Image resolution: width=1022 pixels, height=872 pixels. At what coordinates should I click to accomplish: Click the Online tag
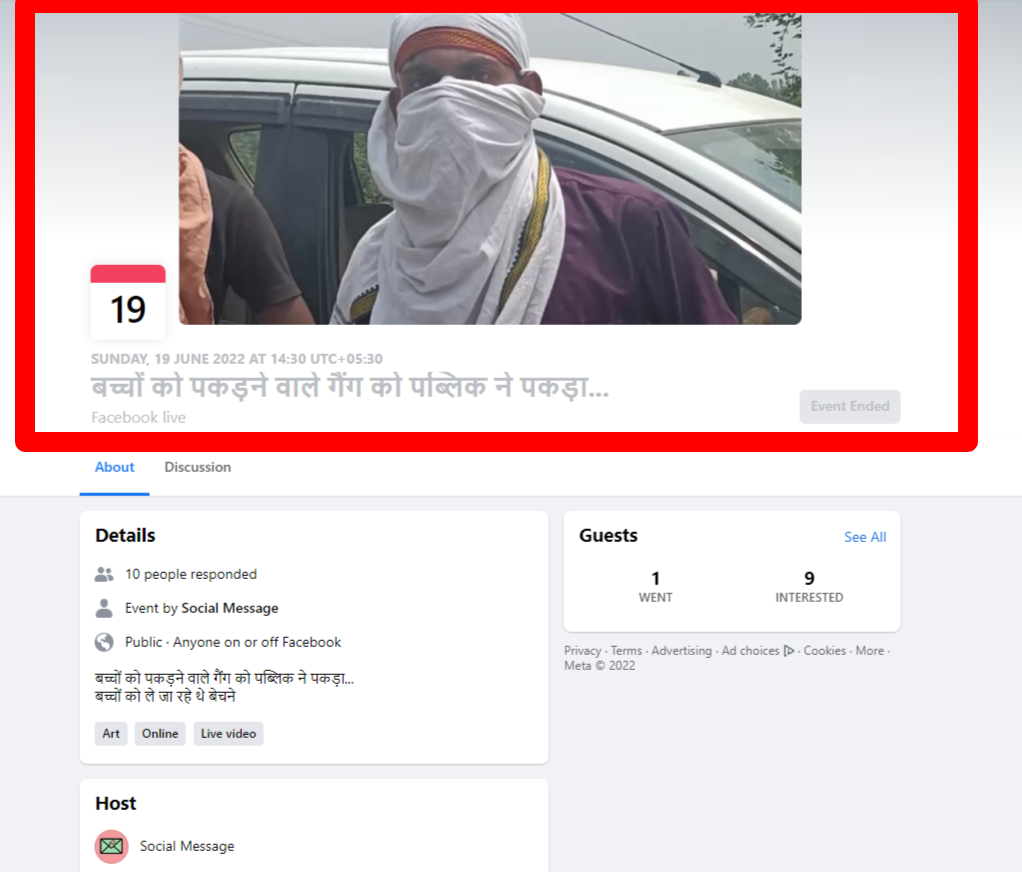(x=160, y=734)
